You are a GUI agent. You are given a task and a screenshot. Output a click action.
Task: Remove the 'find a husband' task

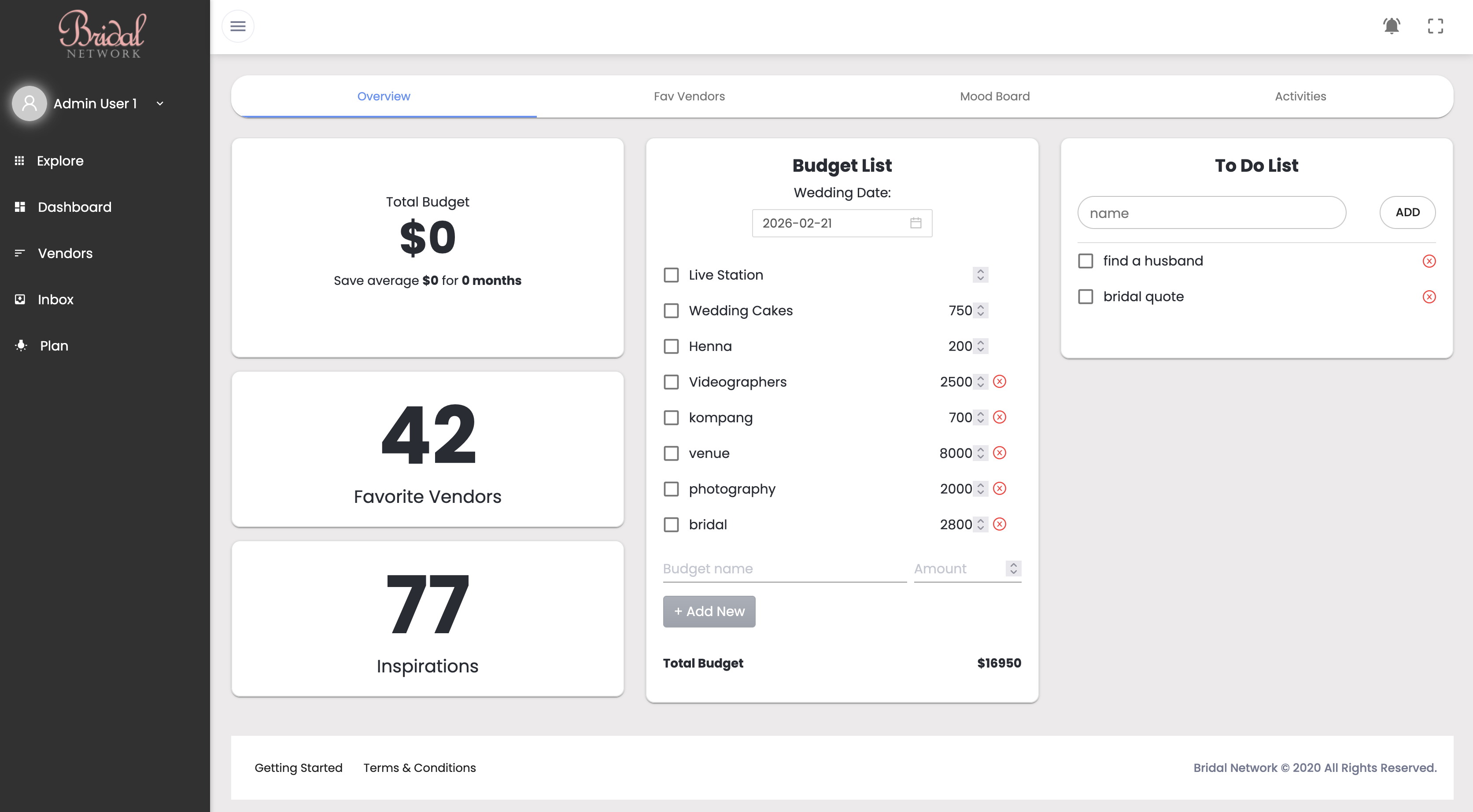[1429, 261]
